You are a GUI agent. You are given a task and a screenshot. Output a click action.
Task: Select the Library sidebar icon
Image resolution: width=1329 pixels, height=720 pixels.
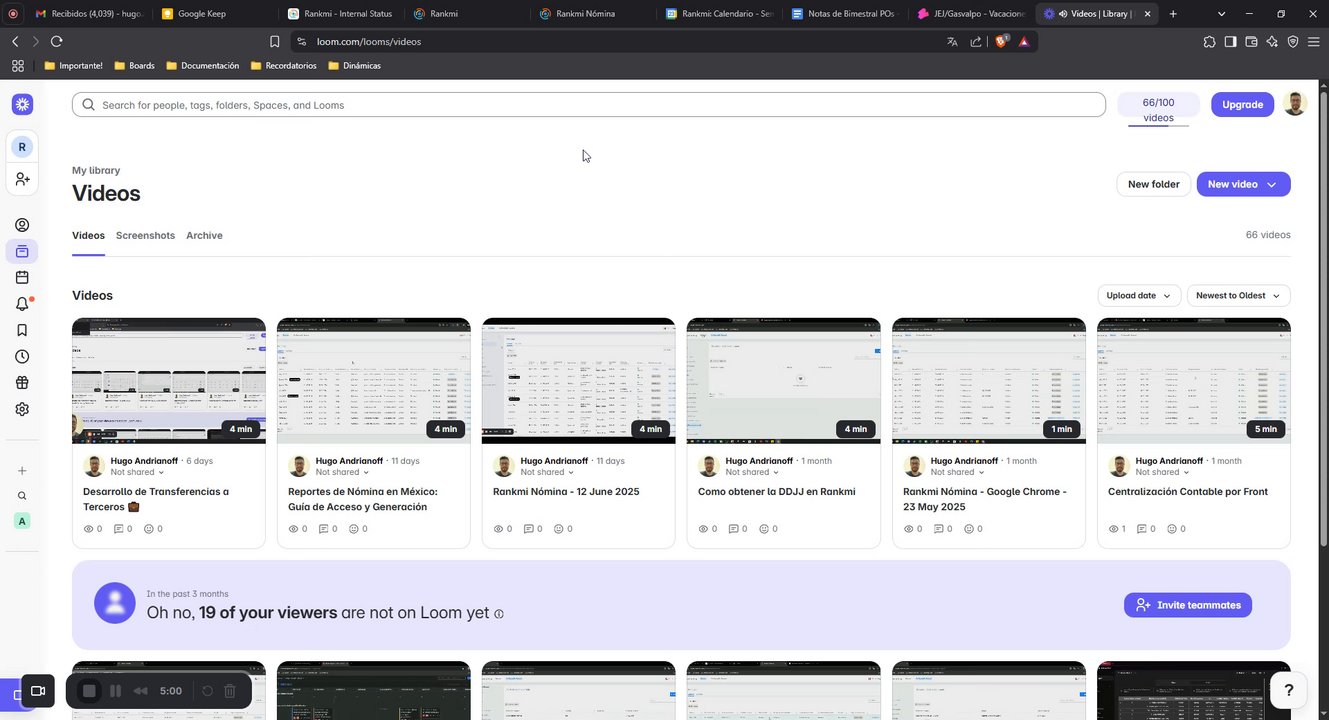[x=22, y=251]
